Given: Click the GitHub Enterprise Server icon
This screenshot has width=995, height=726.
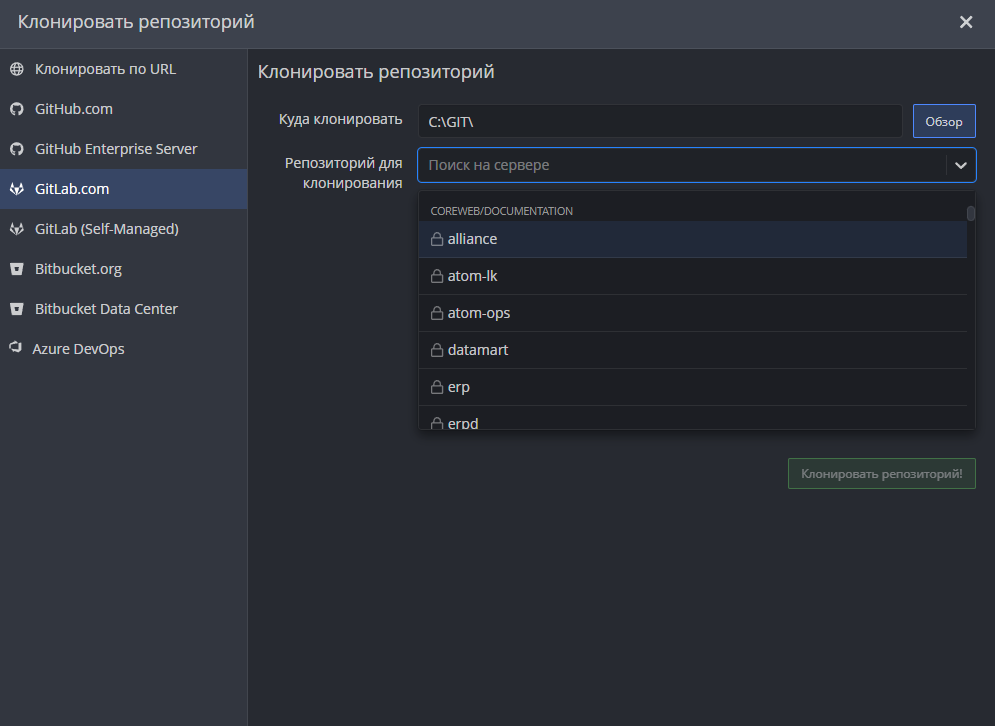Looking at the screenshot, I should tap(15, 148).
